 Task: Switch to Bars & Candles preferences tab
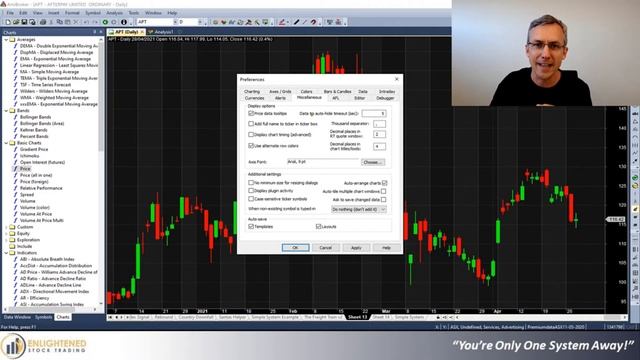point(337,91)
